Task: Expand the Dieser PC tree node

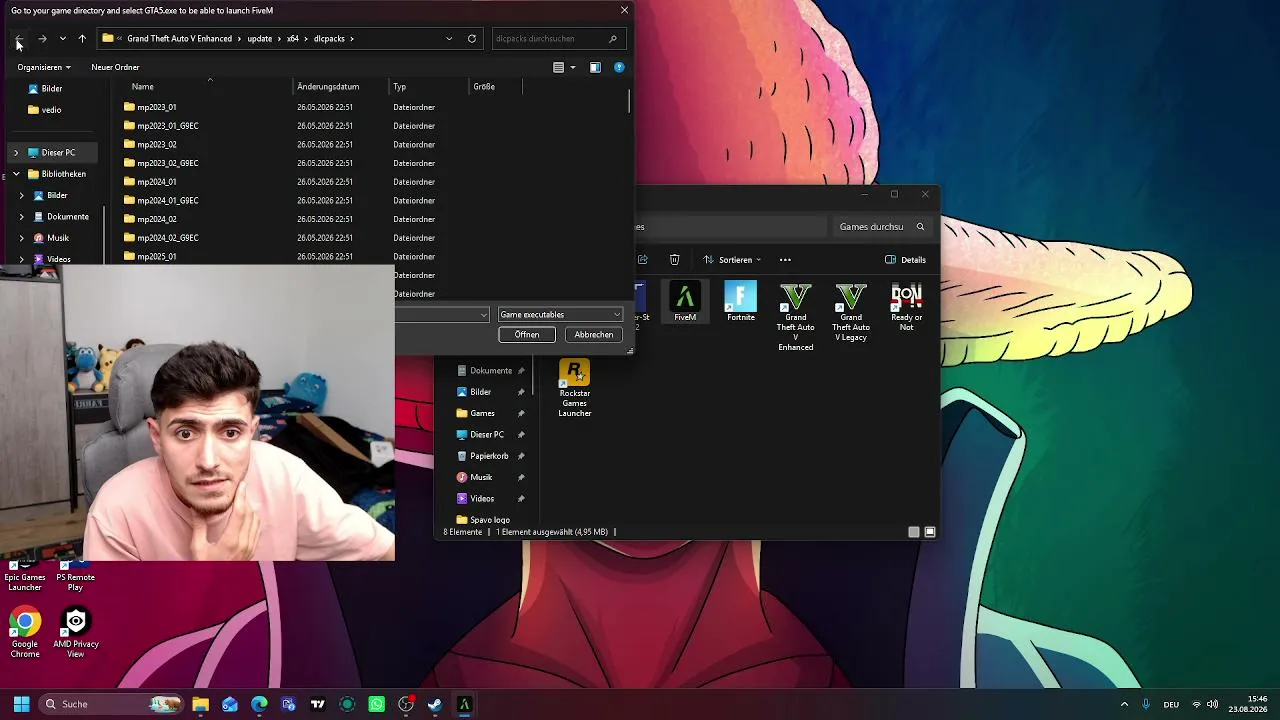Action: (x=15, y=153)
